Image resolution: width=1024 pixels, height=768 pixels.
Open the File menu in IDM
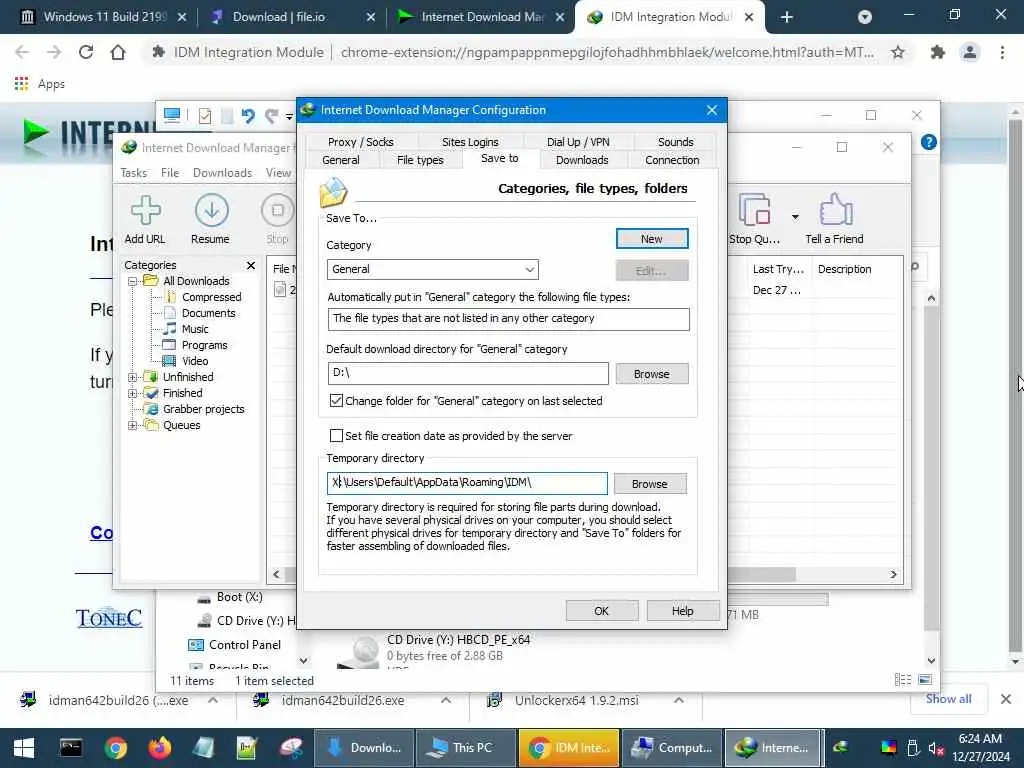(170, 173)
